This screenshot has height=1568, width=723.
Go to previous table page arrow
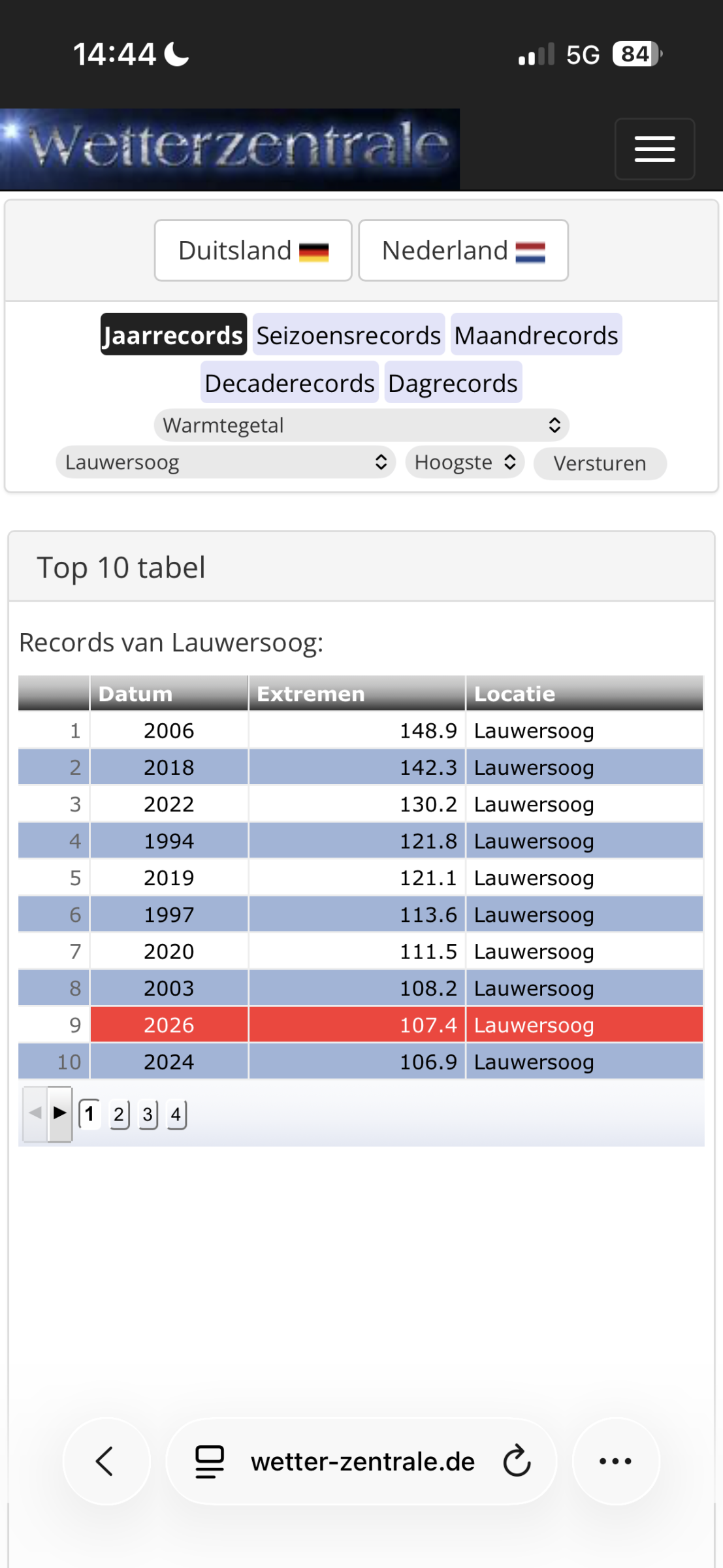35,1113
